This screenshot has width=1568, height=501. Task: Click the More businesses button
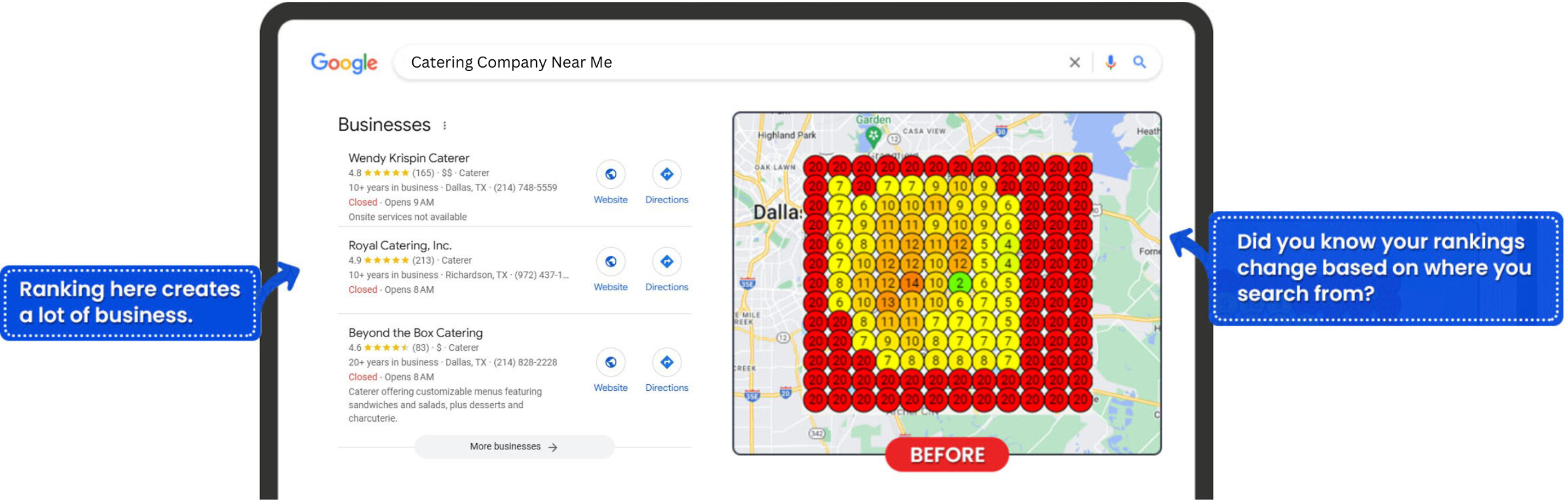tap(514, 447)
